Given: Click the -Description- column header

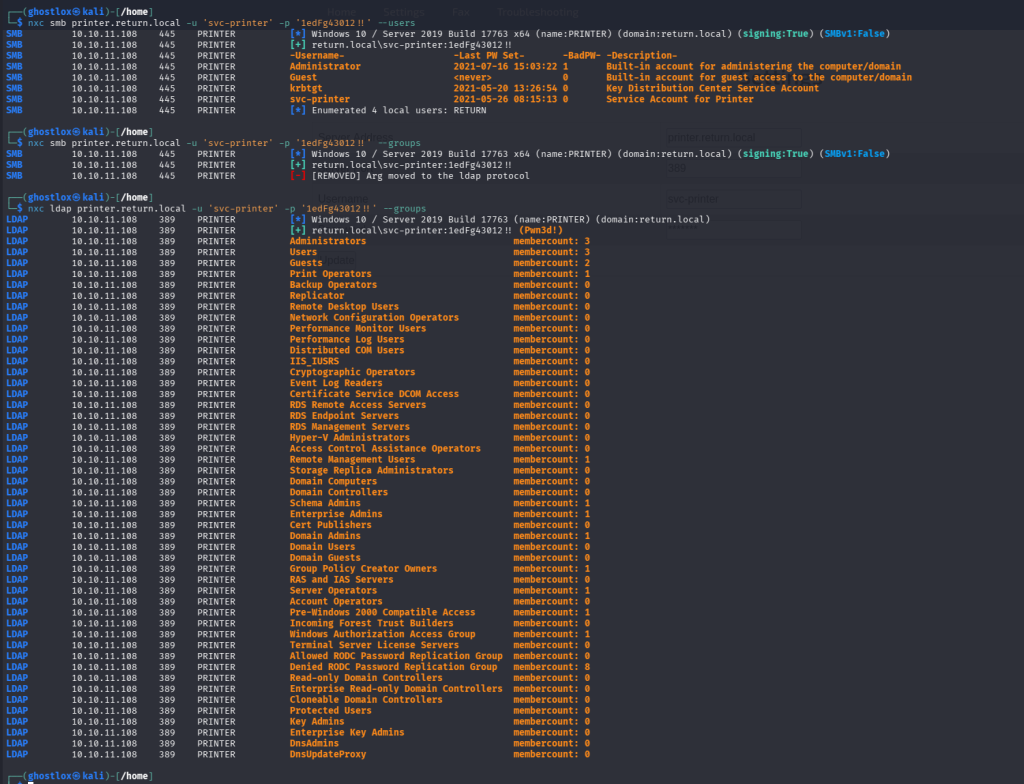Looking at the screenshot, I should click(641, 55).
